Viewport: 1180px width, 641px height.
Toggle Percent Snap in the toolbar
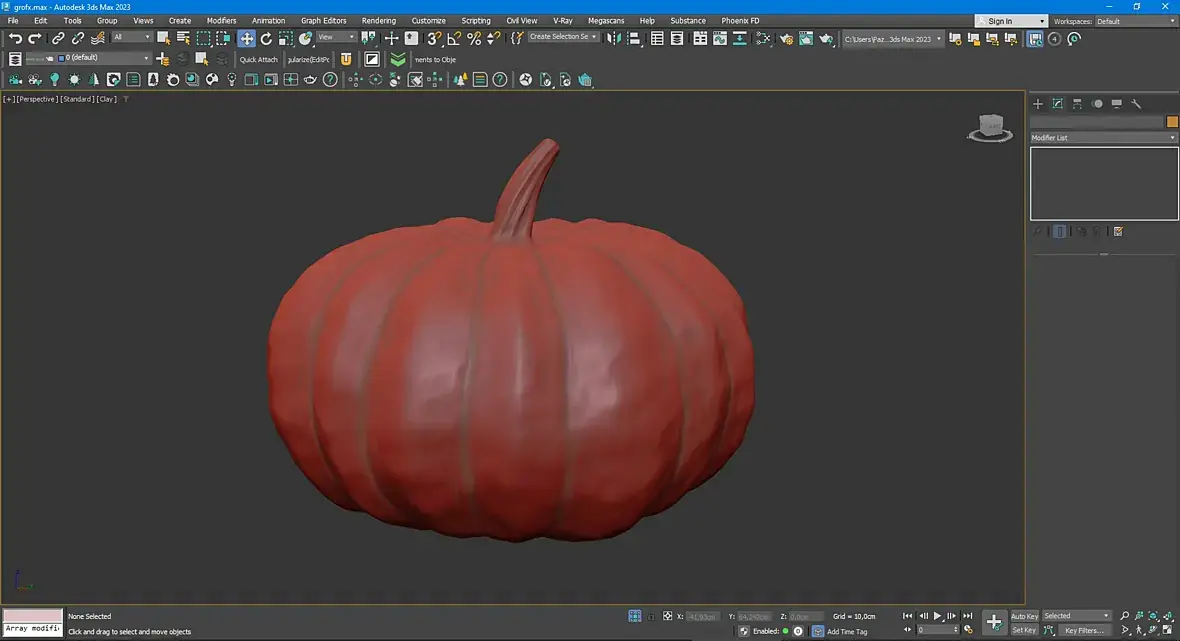tap(474, 38)
